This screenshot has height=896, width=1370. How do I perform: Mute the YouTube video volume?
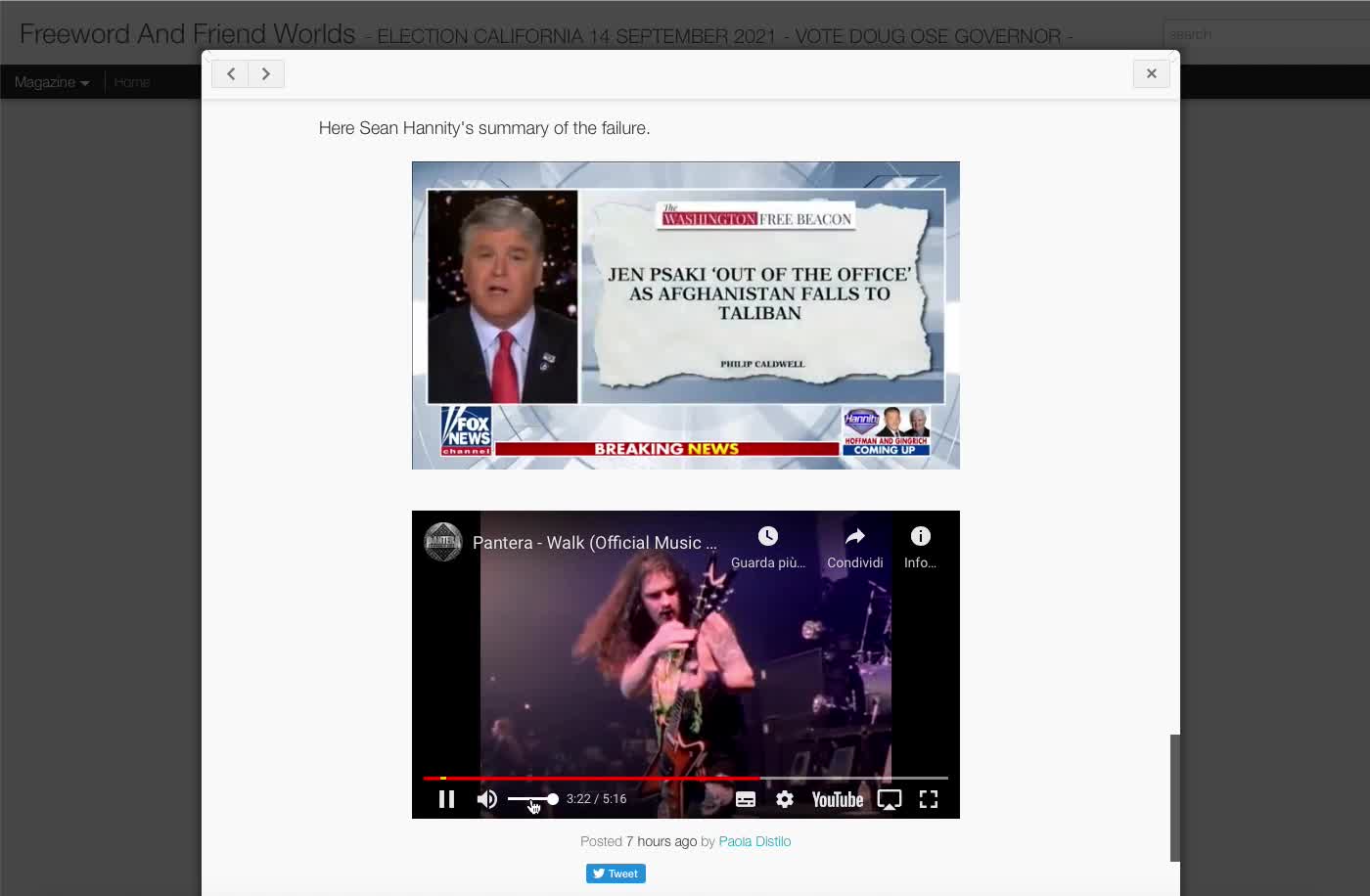pyautogui.click(x=486, y=799)
